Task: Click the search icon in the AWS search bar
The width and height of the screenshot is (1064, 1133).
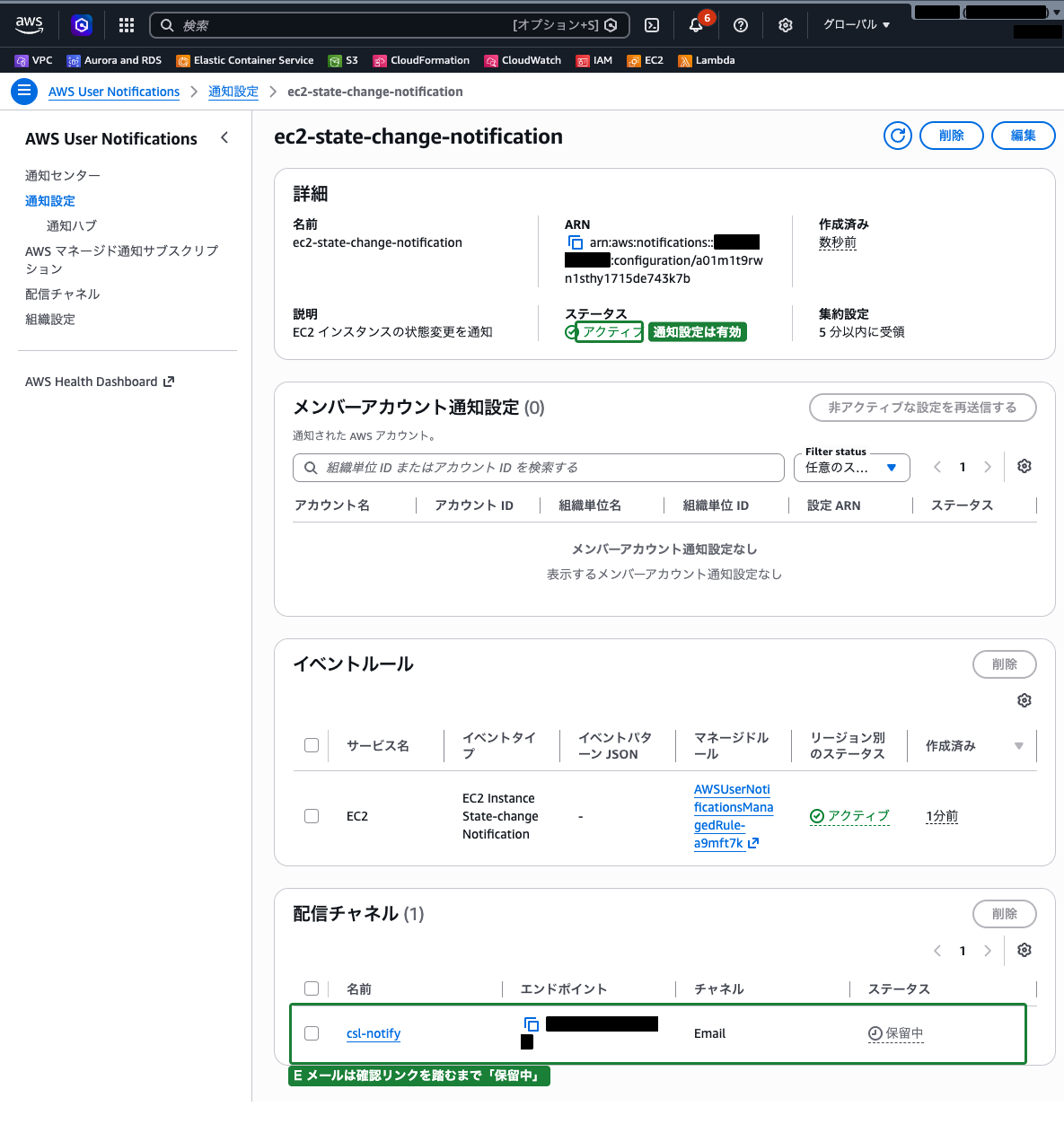Action: 167,25
